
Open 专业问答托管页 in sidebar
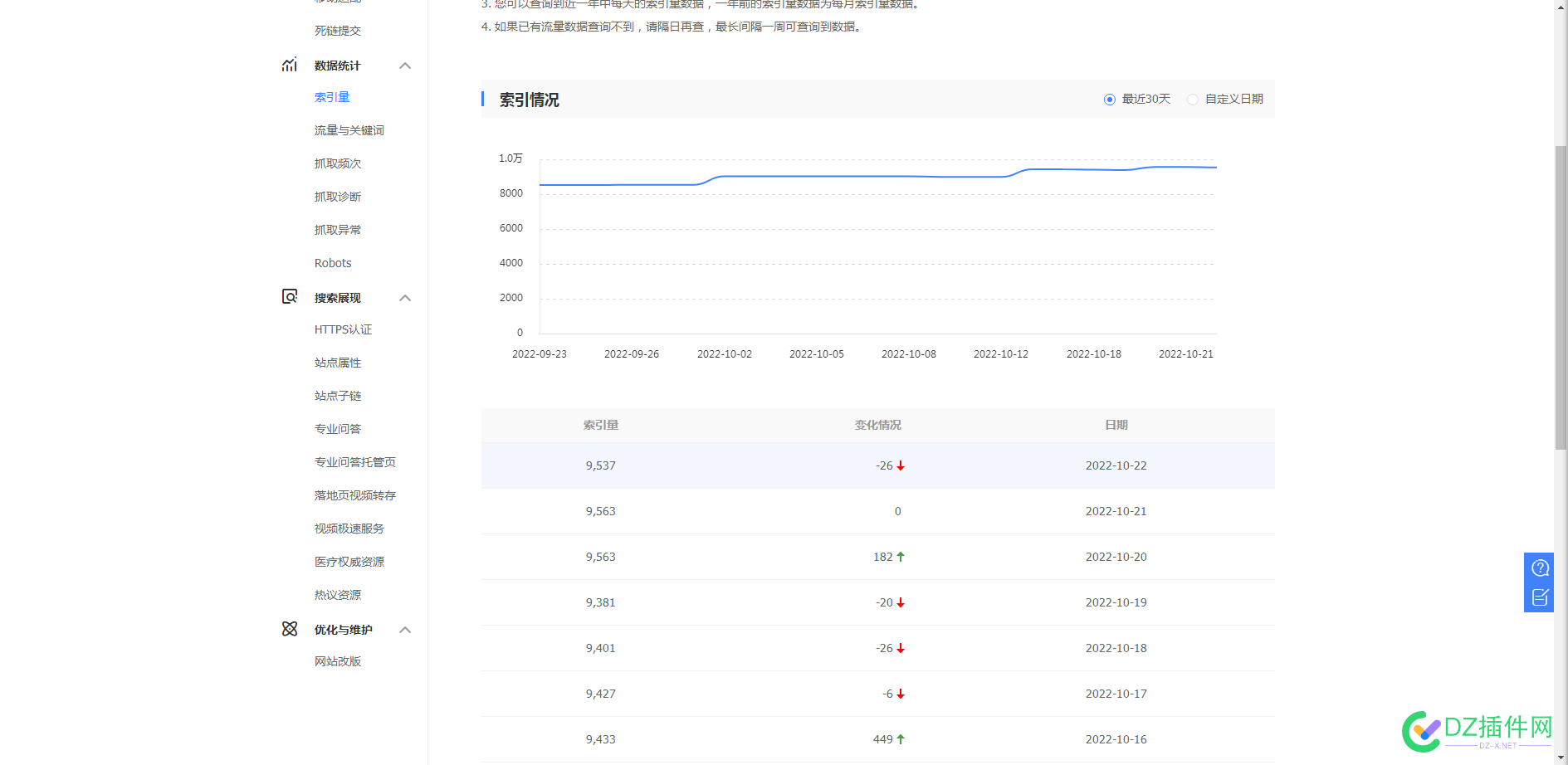355,462
